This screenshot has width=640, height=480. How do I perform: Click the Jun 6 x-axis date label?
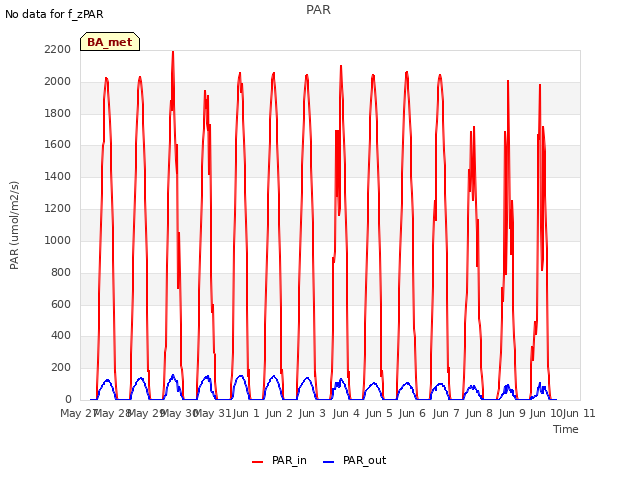point(412,413)
